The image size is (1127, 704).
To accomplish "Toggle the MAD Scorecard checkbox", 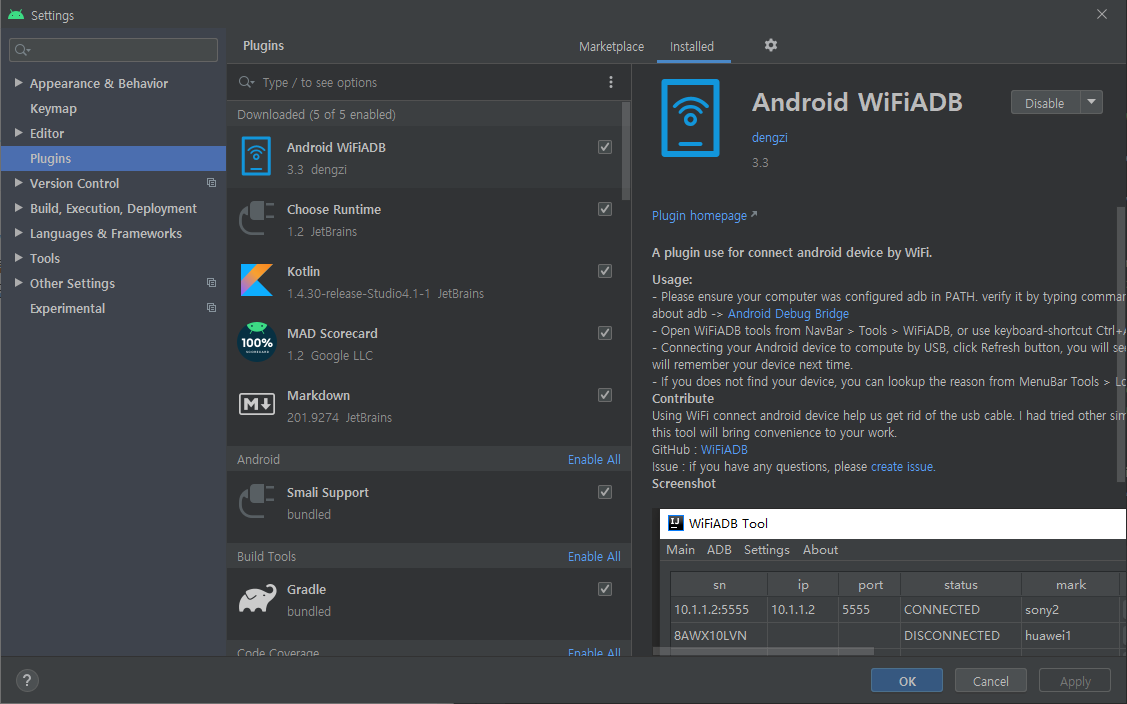I will (605, 333).
